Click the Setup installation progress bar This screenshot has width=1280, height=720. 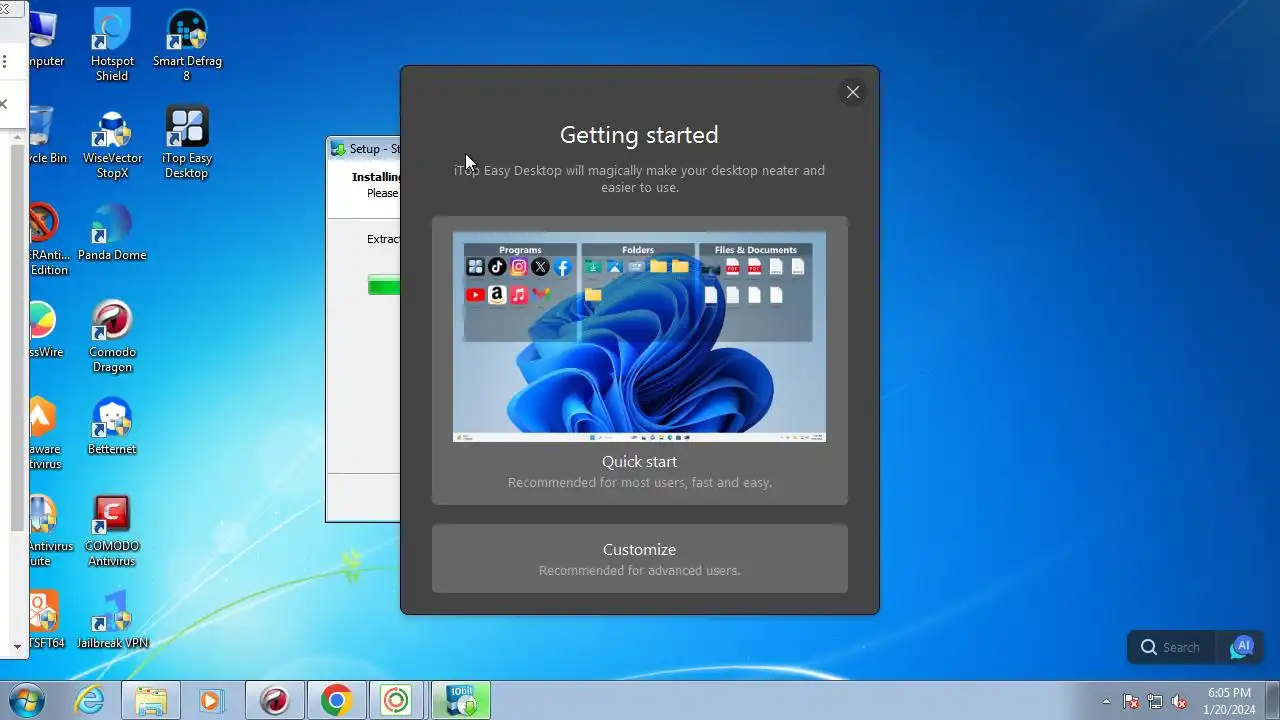384,285
